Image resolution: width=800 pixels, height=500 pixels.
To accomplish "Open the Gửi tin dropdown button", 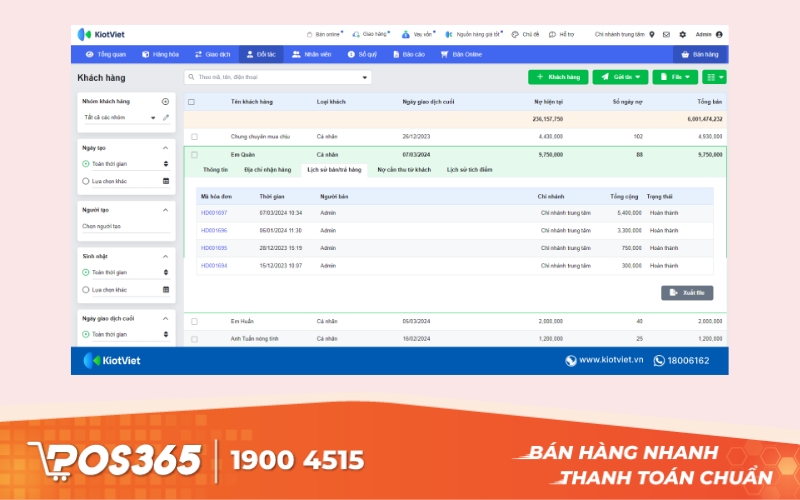I will click(x=620, y=77).
